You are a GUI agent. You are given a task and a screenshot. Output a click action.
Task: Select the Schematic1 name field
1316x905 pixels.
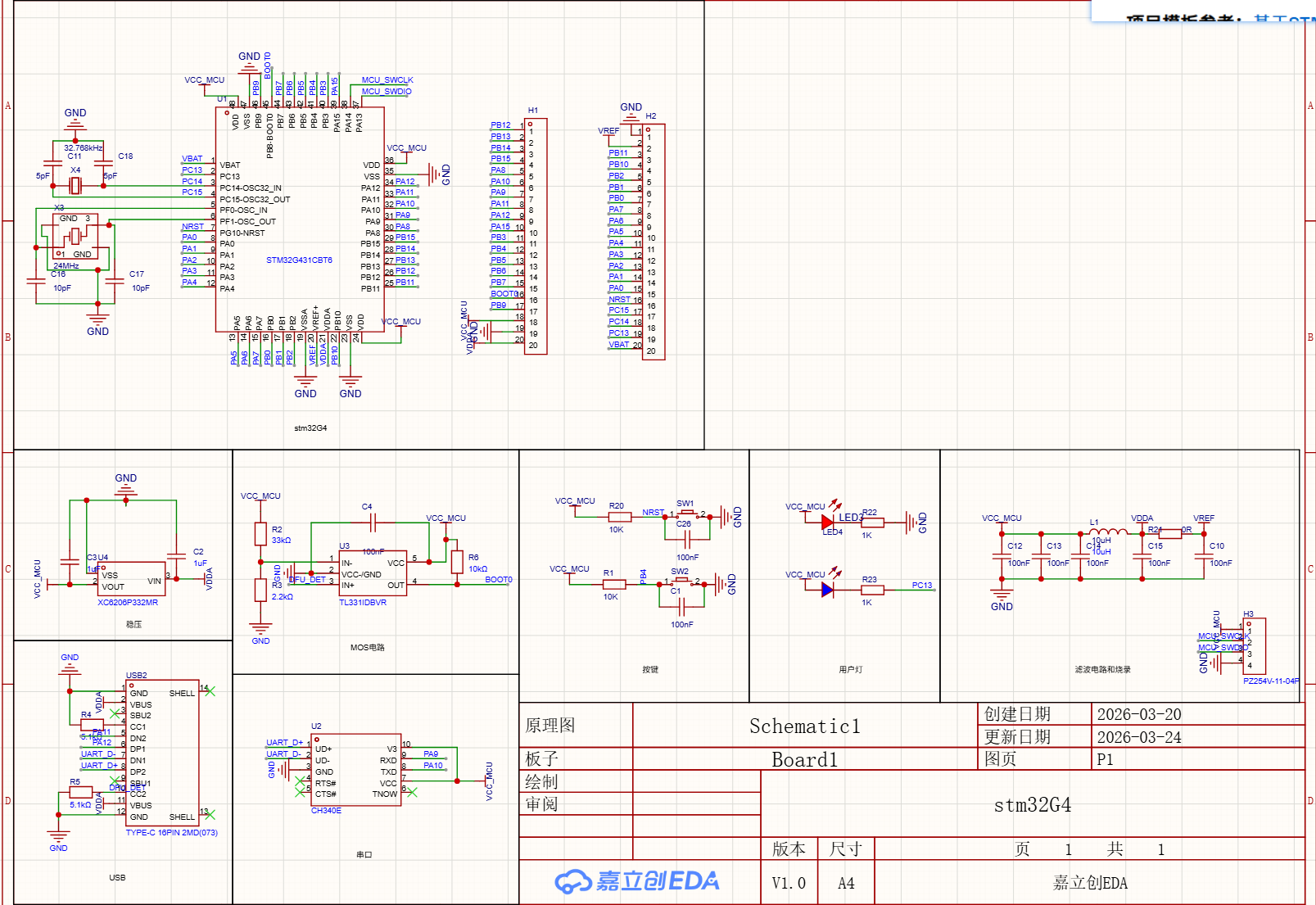tap(804, 726)
